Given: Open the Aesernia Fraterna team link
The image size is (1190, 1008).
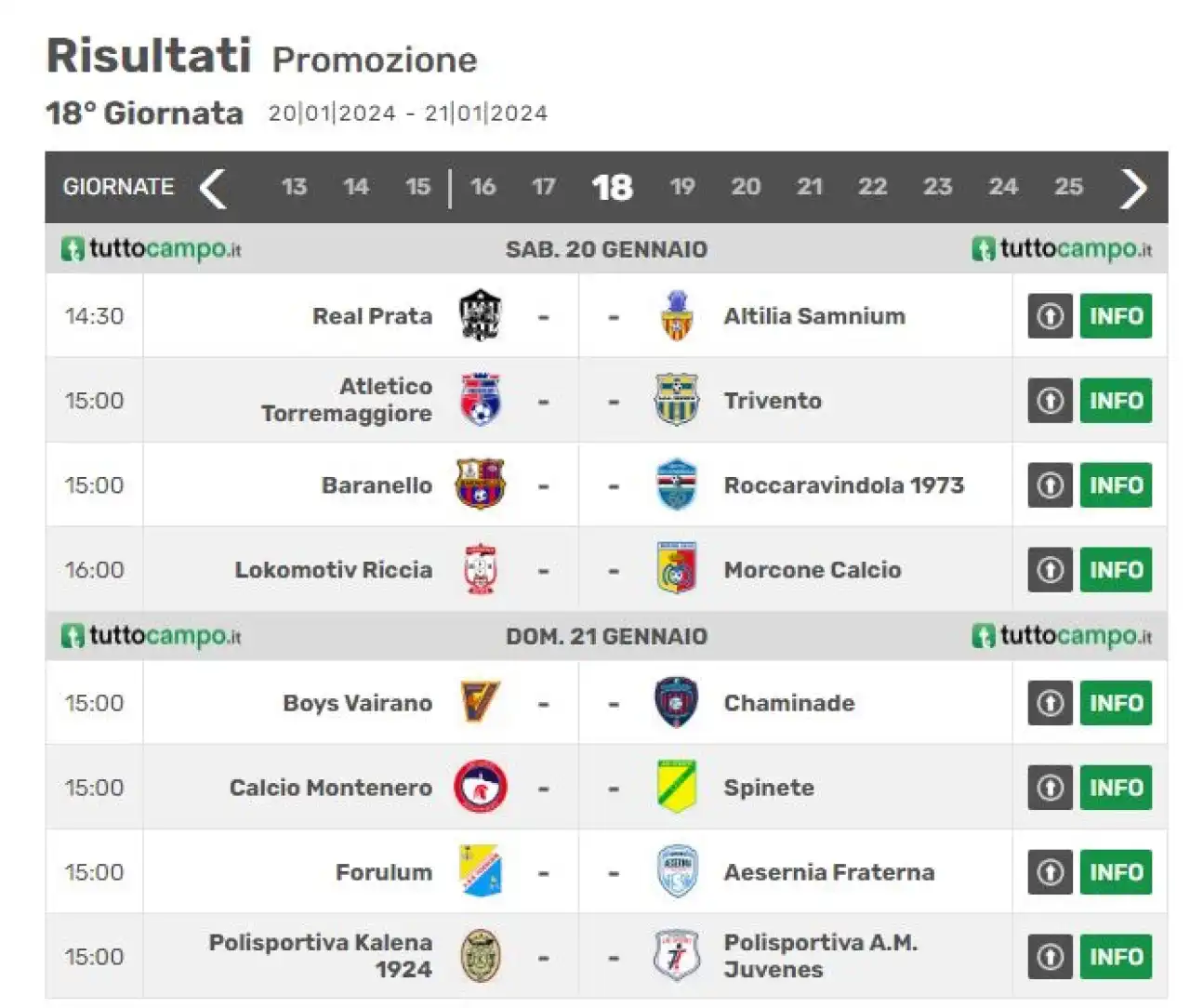Looking at the screenshot, I should (x=829, y=872).
